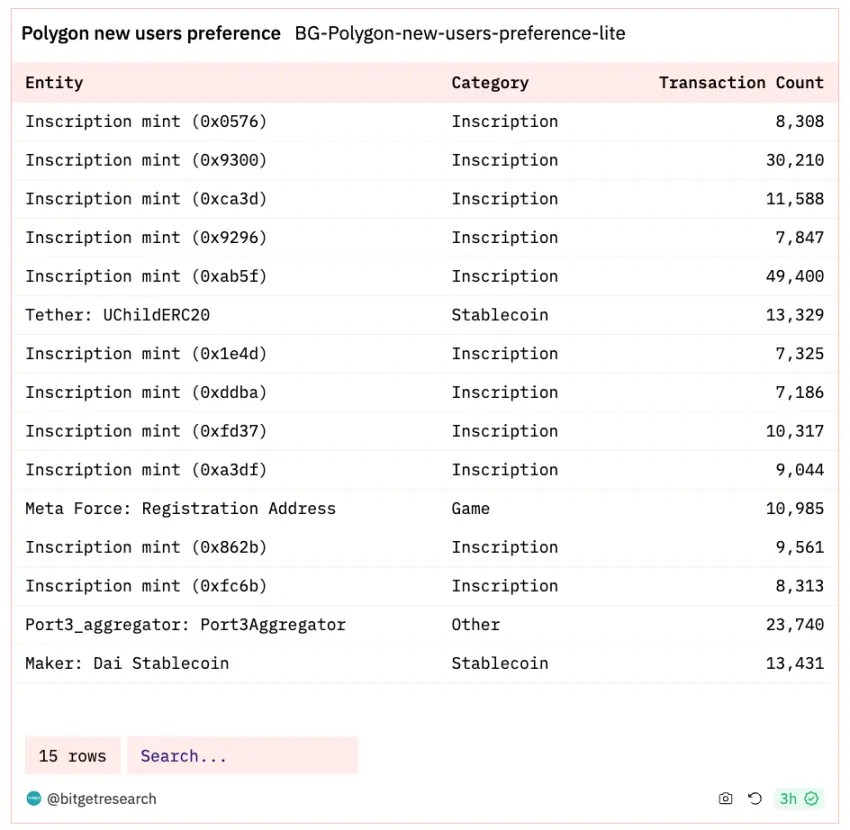Click the Polygon new users preference title
Screen dimensions: 850x830
click(x=151, y=33)
